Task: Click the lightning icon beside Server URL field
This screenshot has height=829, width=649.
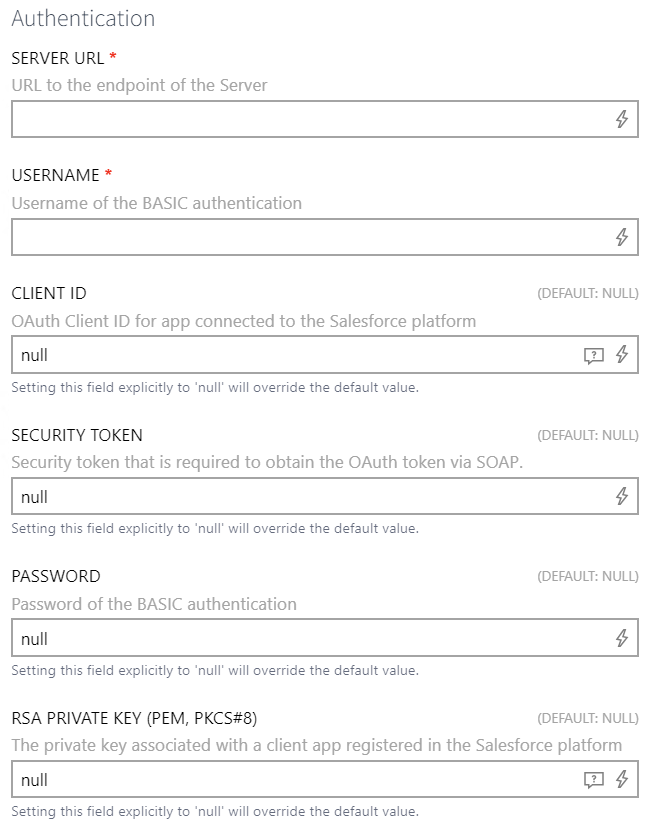Action: [622, 118]
